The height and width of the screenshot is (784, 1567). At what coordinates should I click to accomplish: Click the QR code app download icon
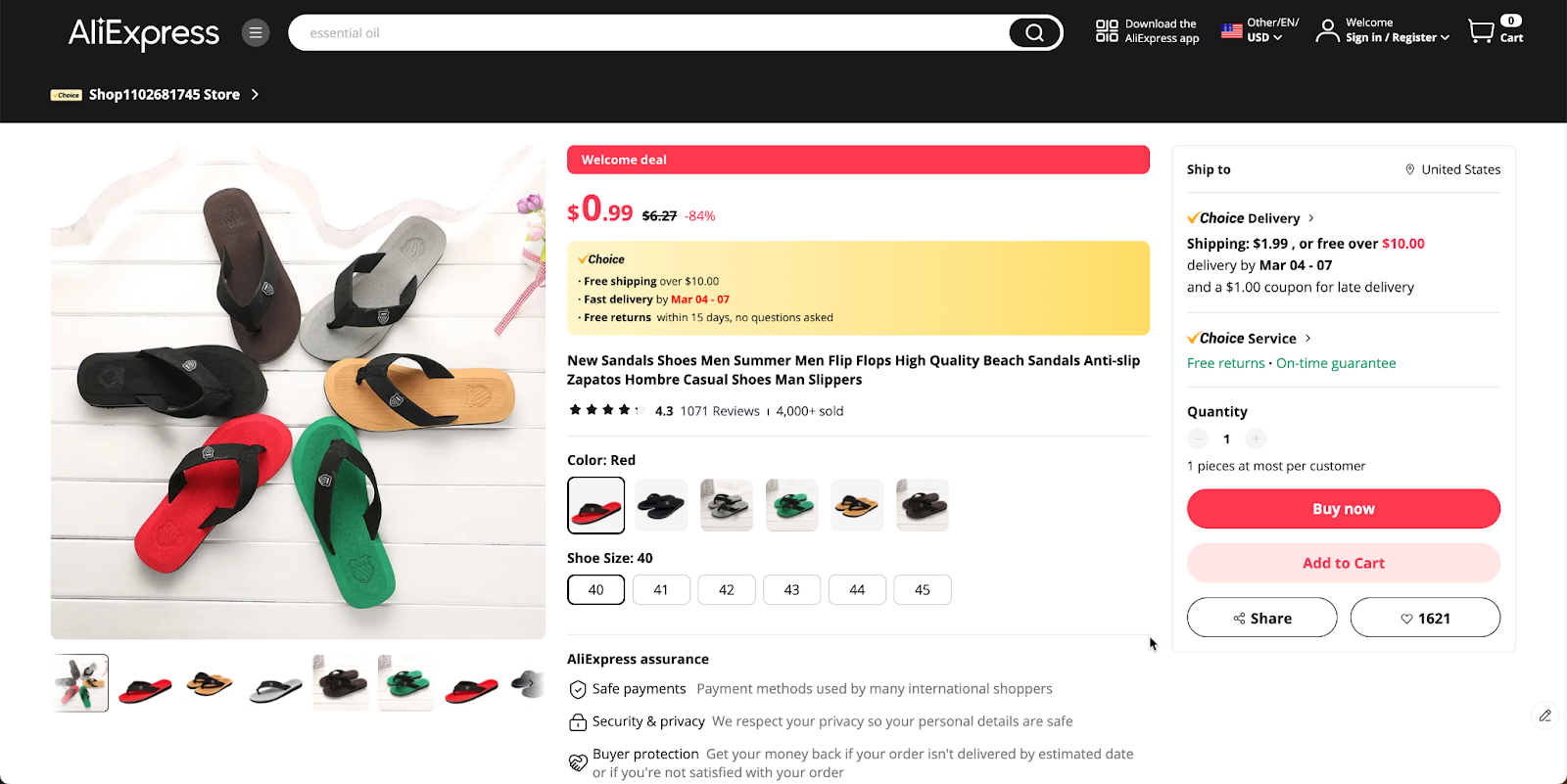tap(1106, 30)
